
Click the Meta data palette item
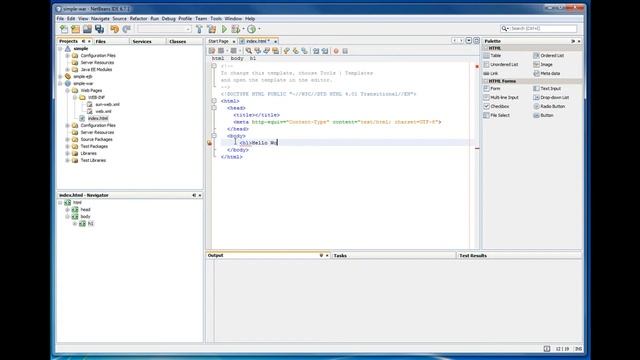point(547,73)
